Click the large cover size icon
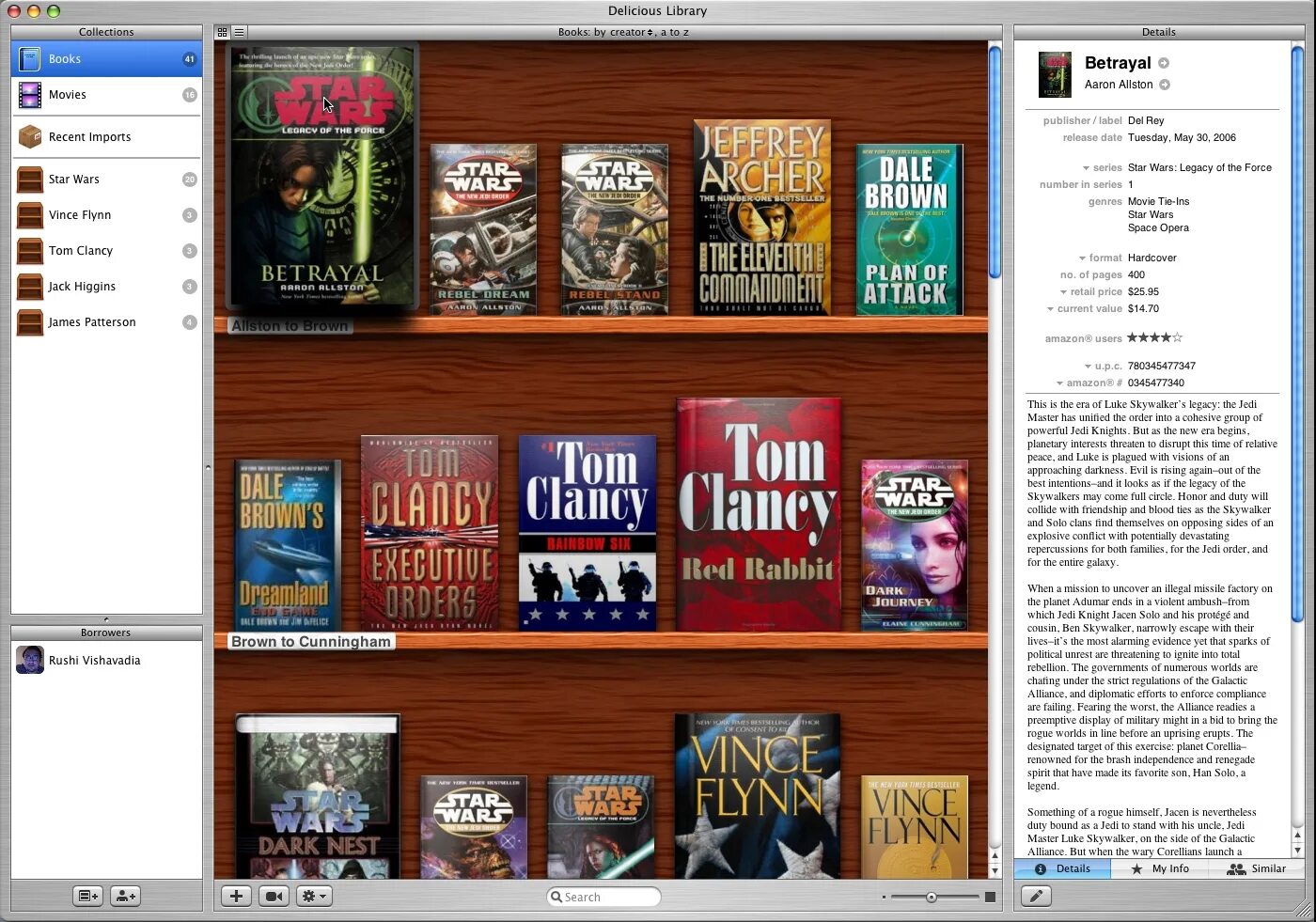Screen dimensions: 1316x922 (990, 898)
